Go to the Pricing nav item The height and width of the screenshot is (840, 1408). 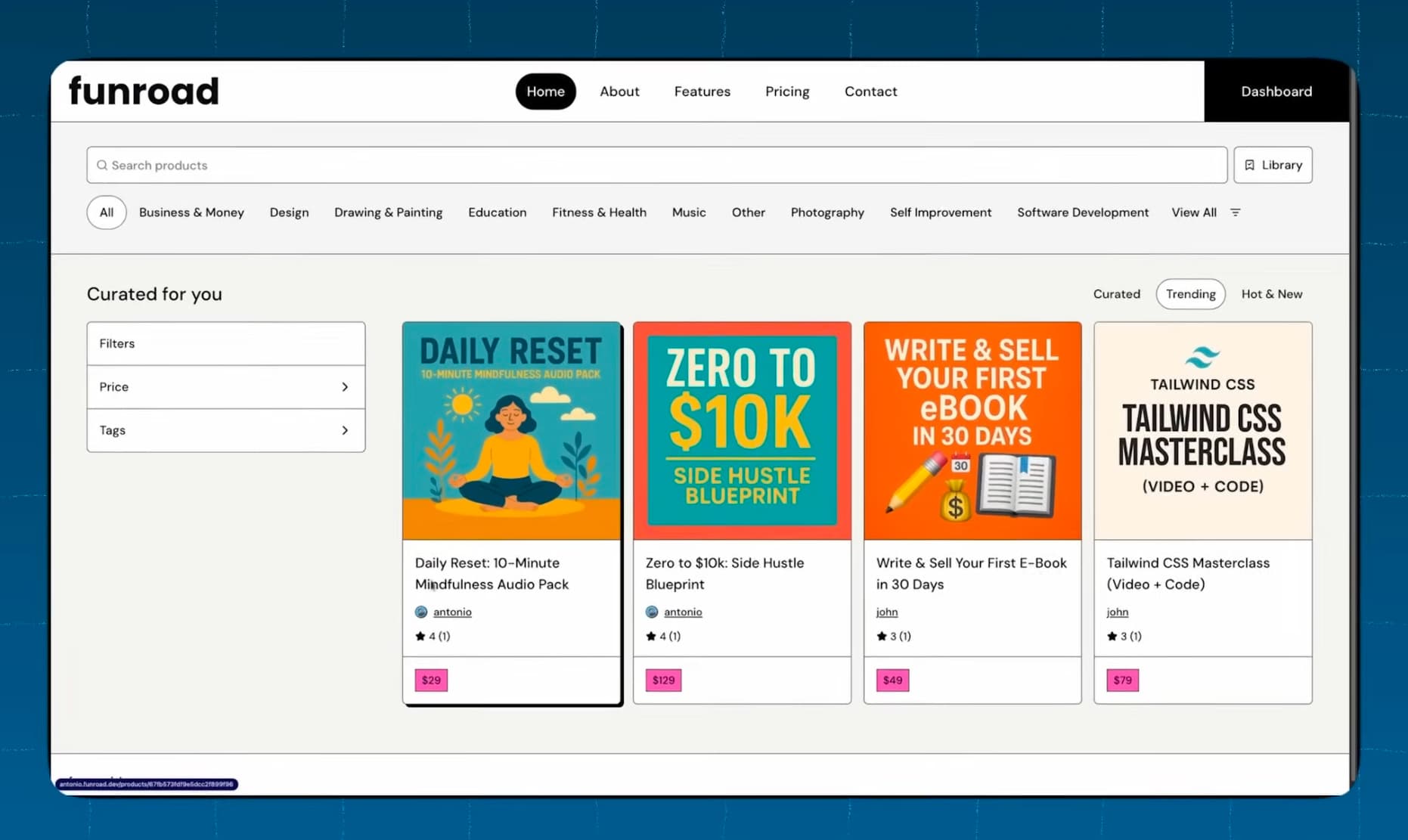786,91
